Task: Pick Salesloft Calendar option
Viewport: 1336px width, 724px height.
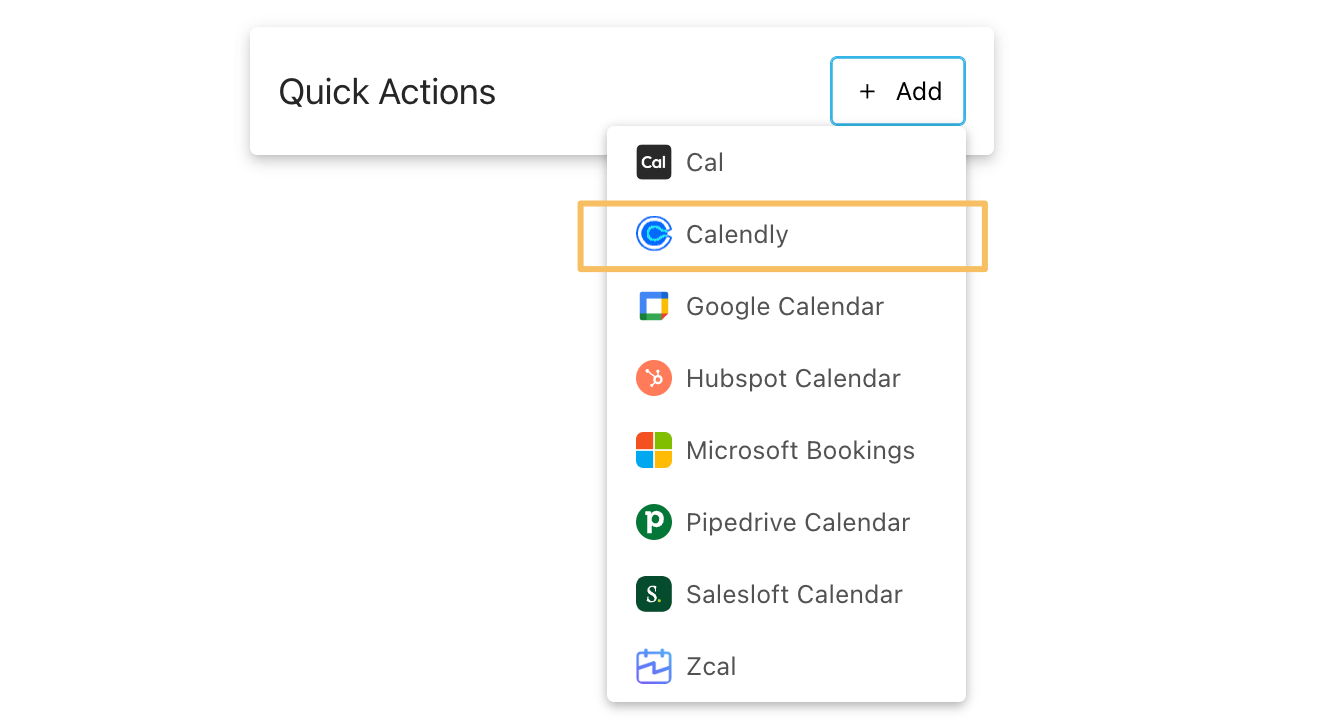Action: point(794,594)
